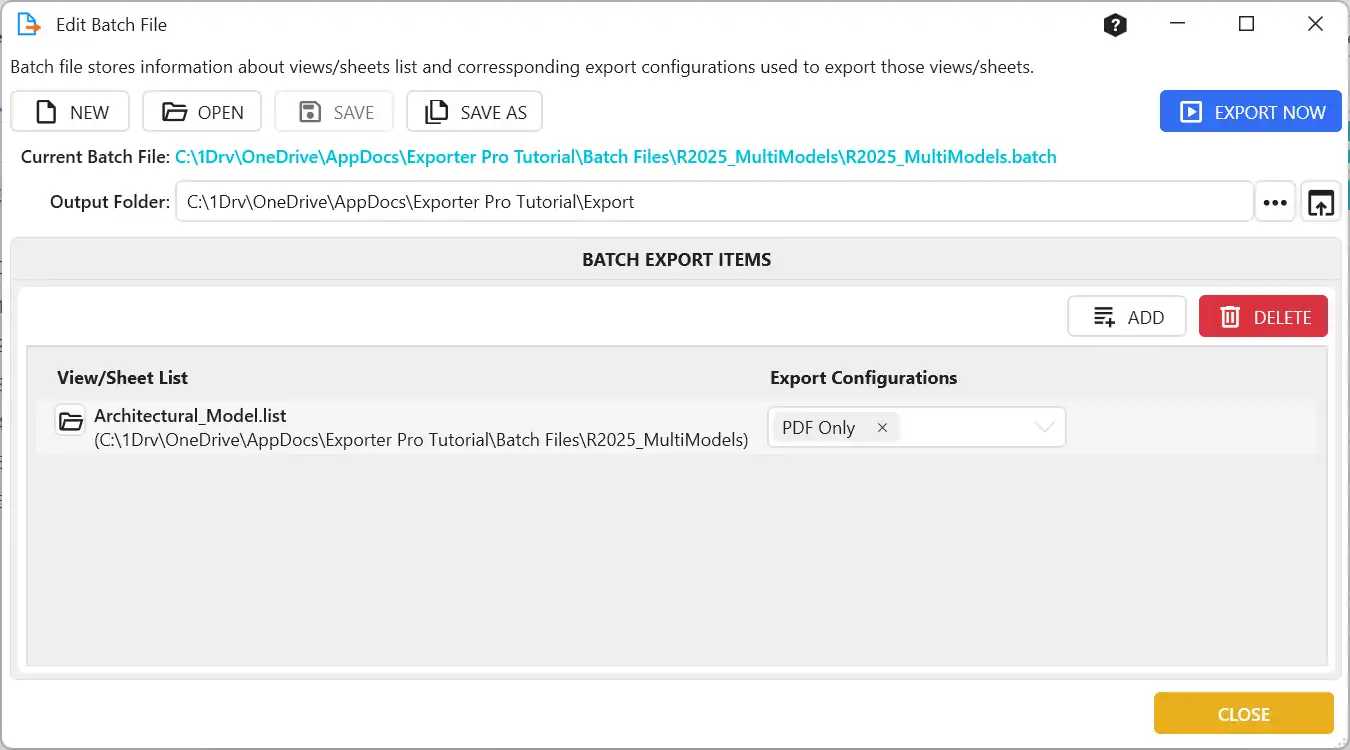
Task: Click the Export Configurations column header
Action: coord(864,378)
